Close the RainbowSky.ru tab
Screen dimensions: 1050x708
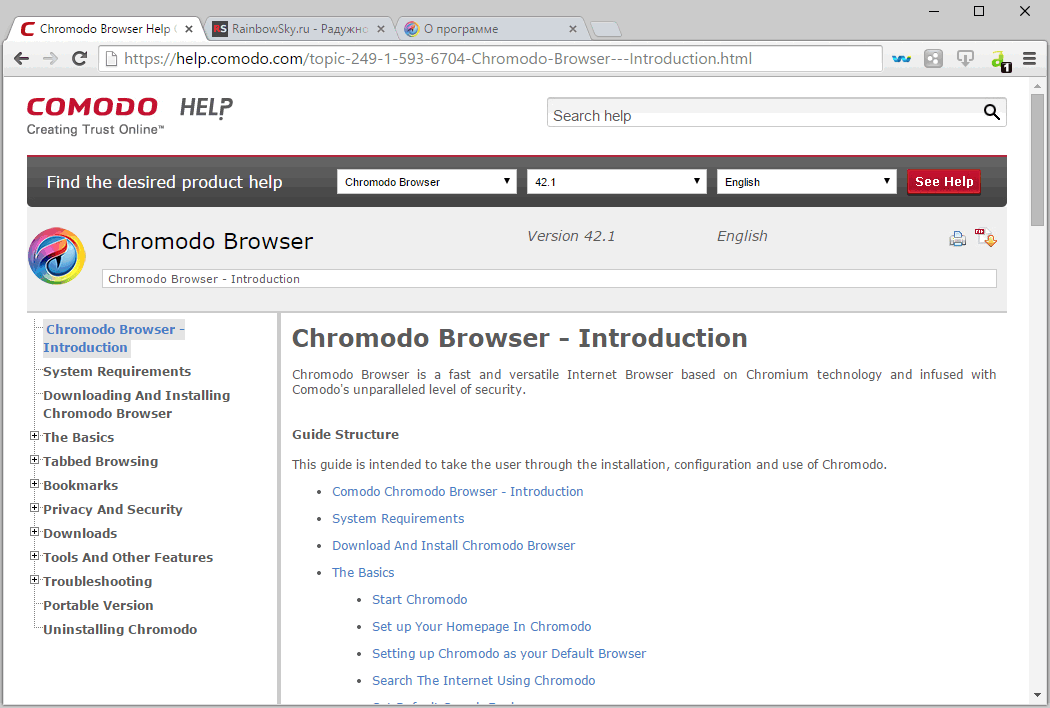(x=381, y=29)
